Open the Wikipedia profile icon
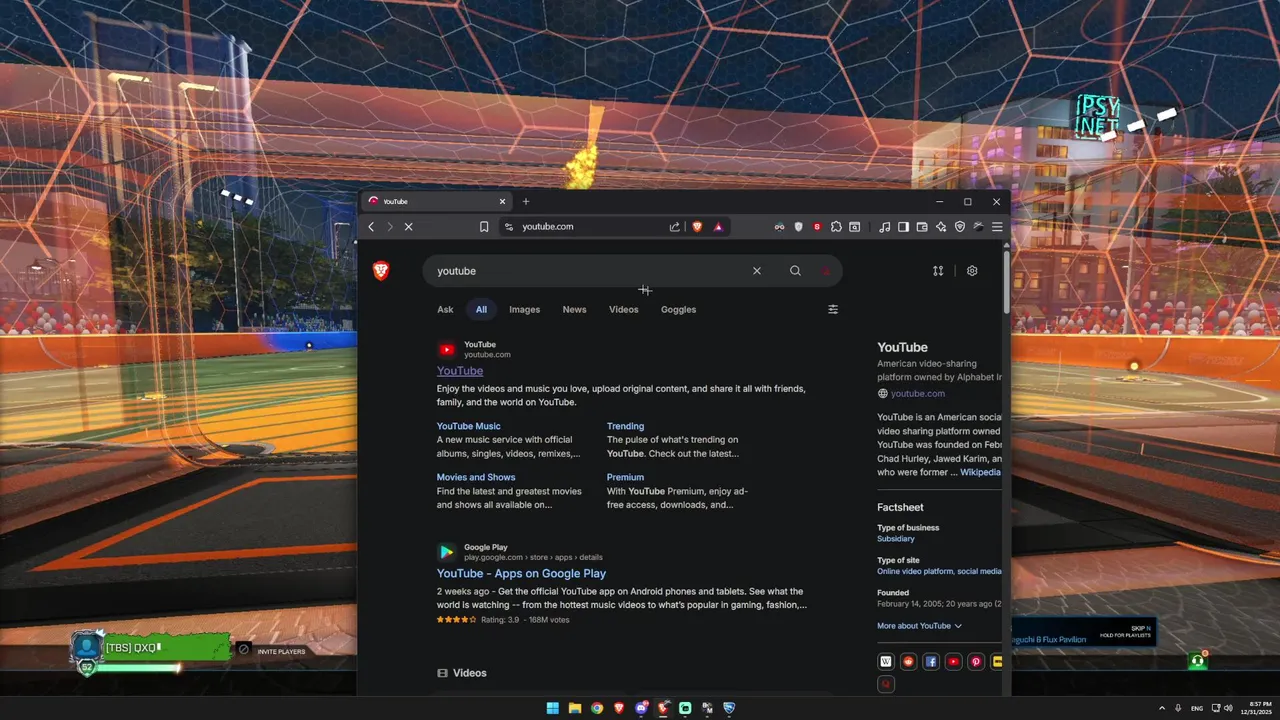1280x720 pixels. tap(886, 661)
